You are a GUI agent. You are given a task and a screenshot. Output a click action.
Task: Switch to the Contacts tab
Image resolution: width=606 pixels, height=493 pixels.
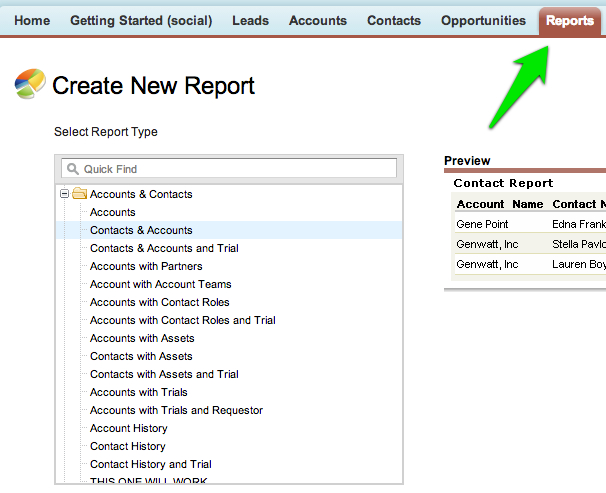coord(393,21)
